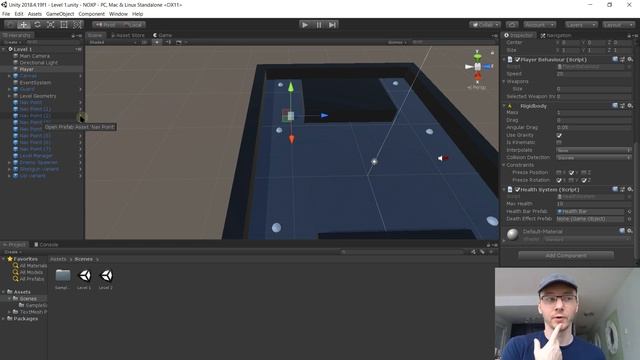The image size is (640, 360).
Task: Click the red audio source gizmo in scene
Action: [x=443, y=158]
